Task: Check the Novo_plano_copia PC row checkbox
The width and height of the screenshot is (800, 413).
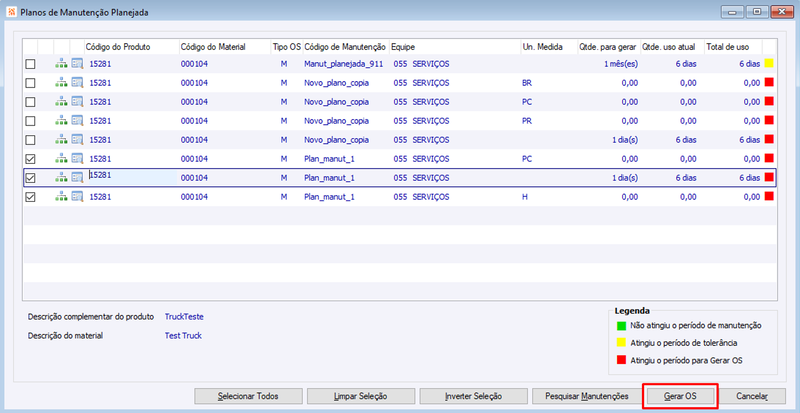Action: point(31,102)
